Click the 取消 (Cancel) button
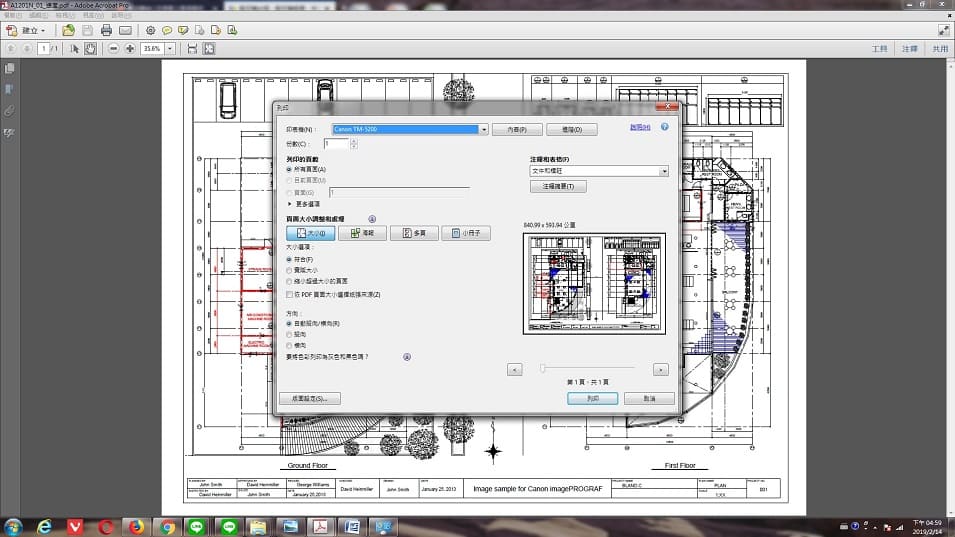The width and height of the screenshot is (955, 537). 649,398
